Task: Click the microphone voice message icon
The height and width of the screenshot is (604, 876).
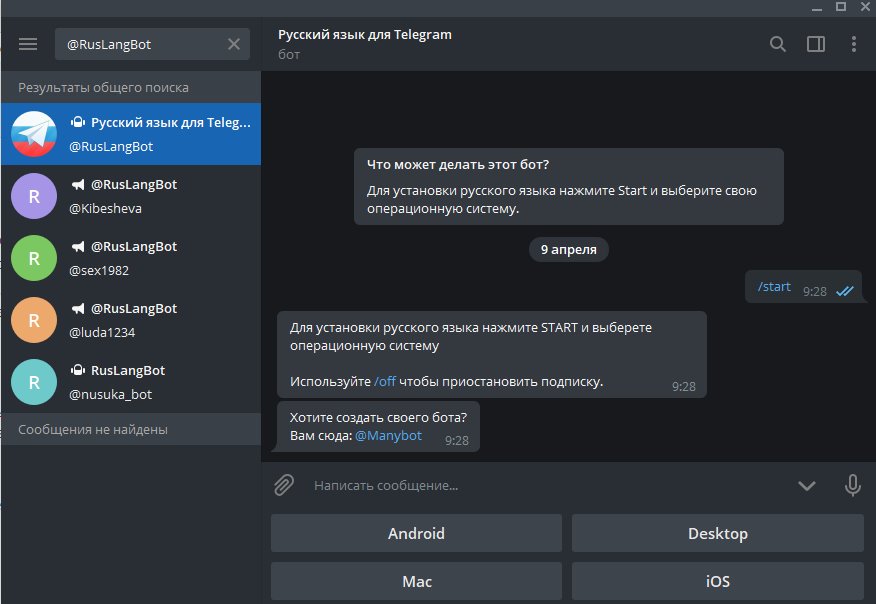Action: pyautogui.click(x=853, y=485)
